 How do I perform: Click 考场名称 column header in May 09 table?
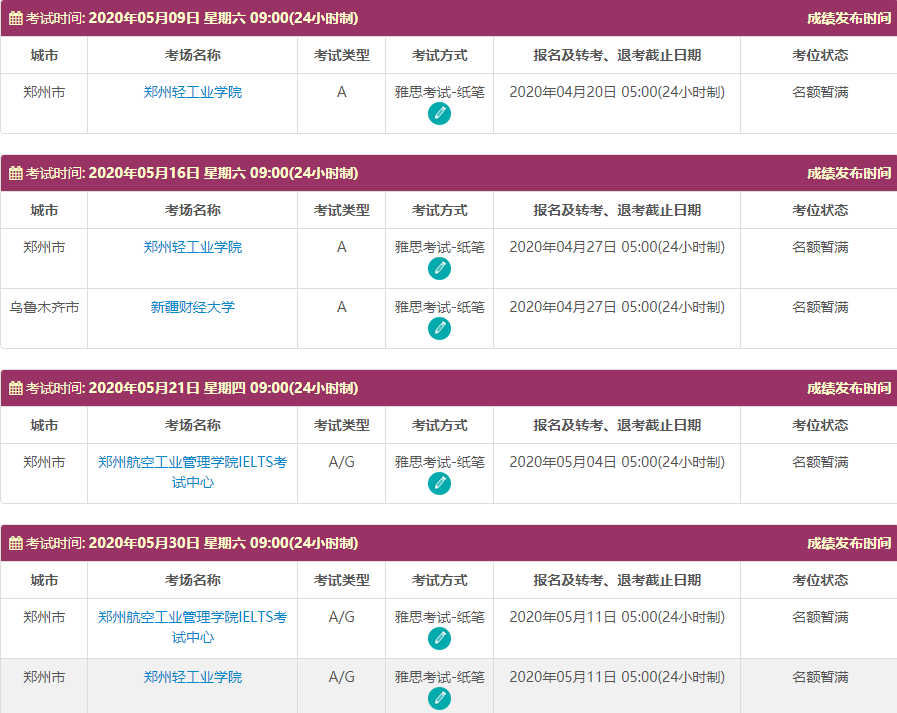point(193,56)
